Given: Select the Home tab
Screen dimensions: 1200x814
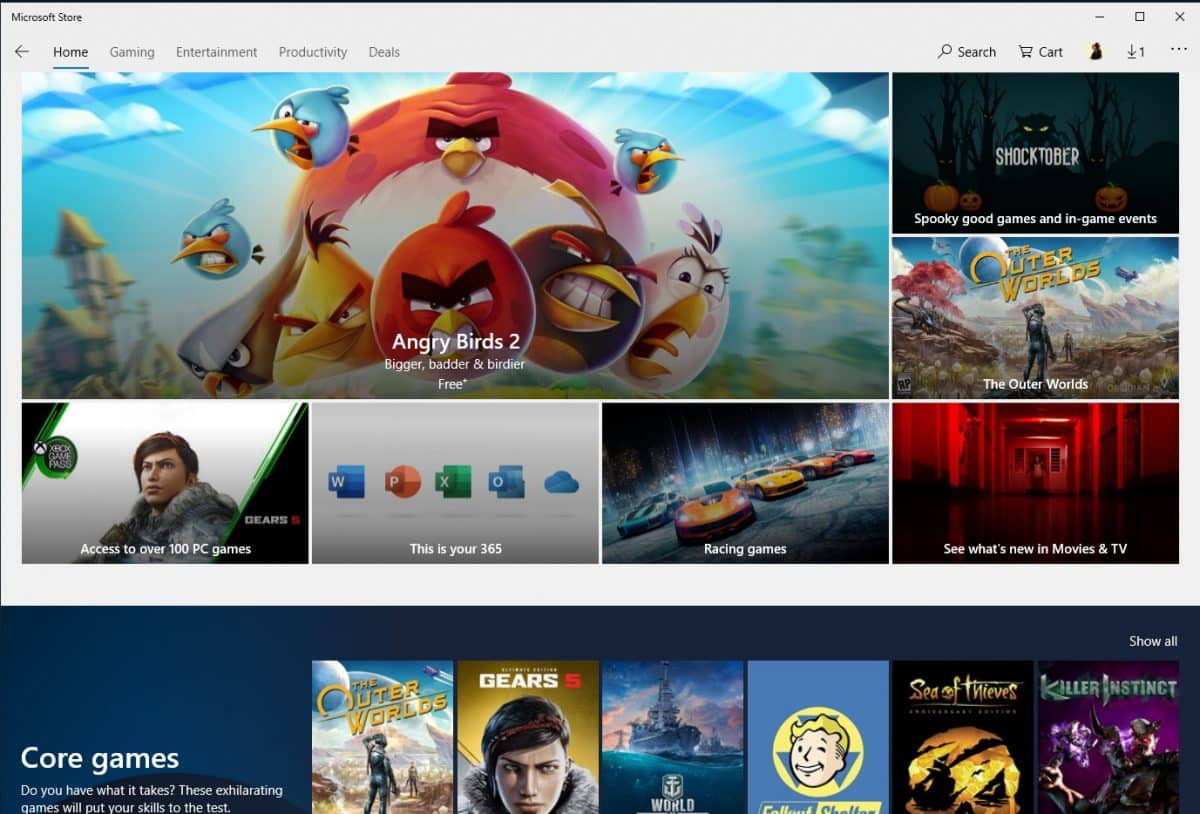Looking at the screenshot, I should click(x=70, y=52).
